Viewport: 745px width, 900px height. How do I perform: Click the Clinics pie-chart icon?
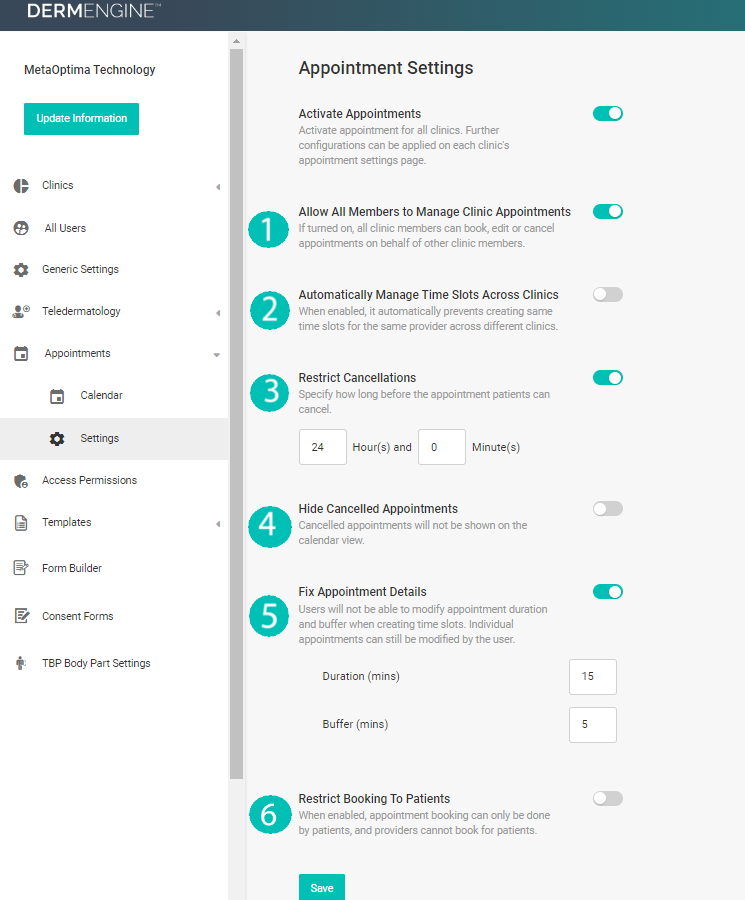(x=21, y=186)
